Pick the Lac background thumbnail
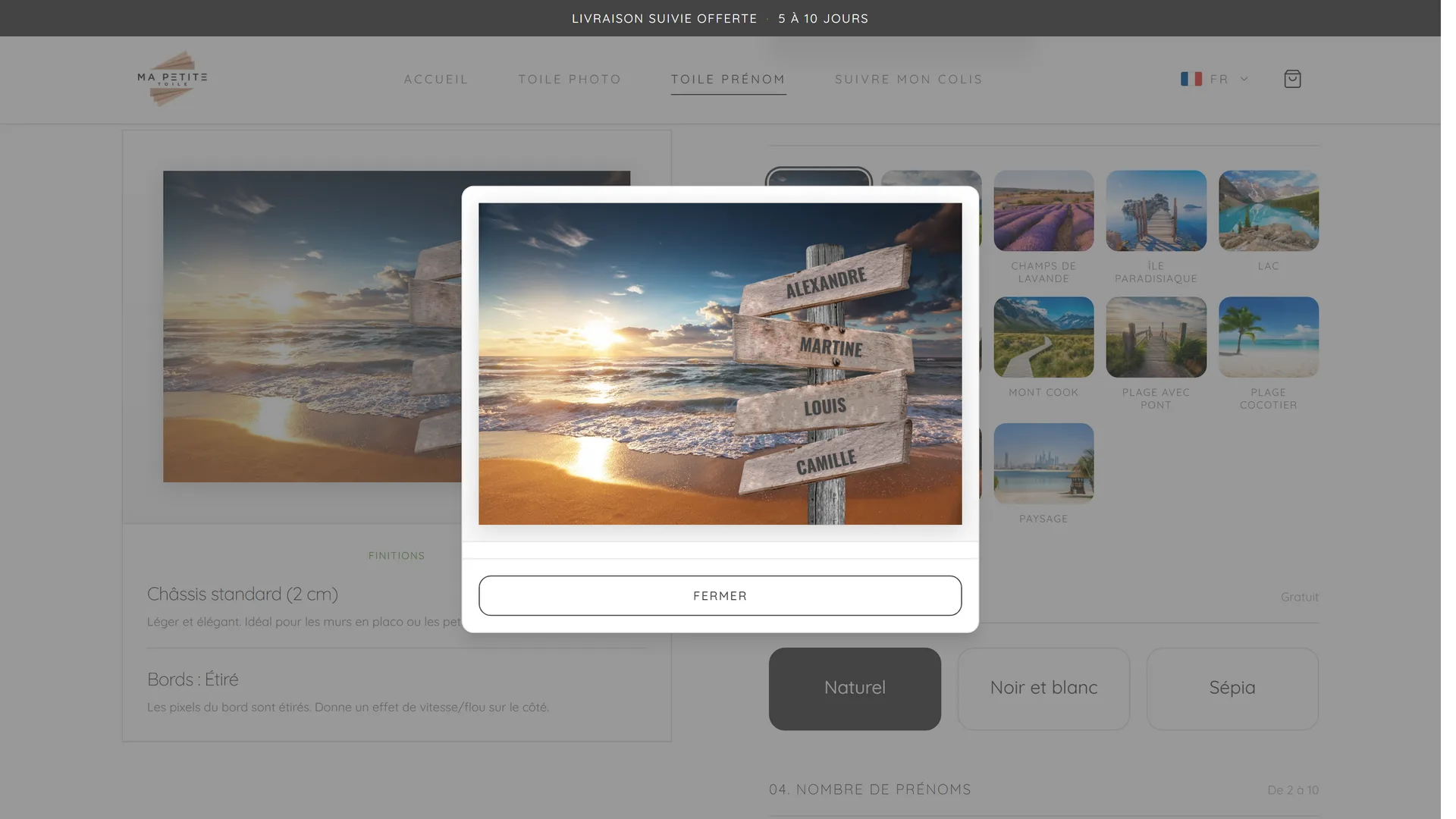Viewport: 1456px width, 819px height. pos(1269,211)
